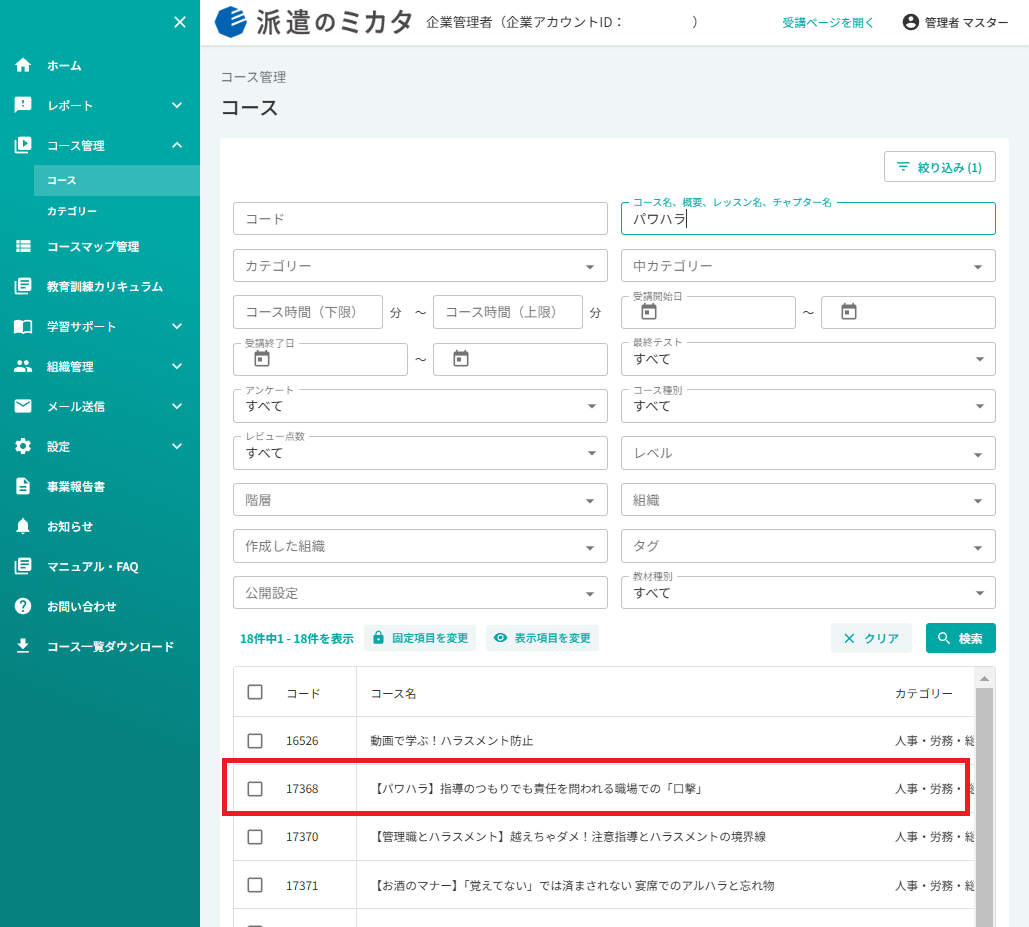Click the 学習サポート book icon
Image resolution: width=1029 pixels, height=927 pixels.
pos(23,327)
